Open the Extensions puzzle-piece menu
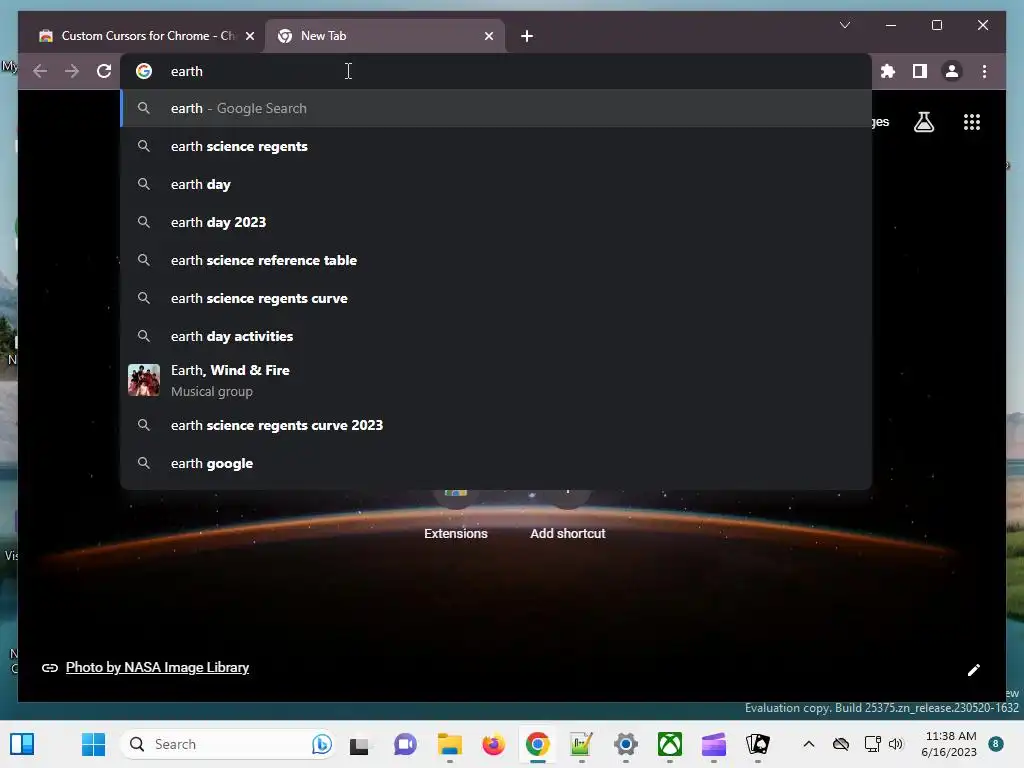Viewport: 1024px width, 768px height. click(888, 71)
